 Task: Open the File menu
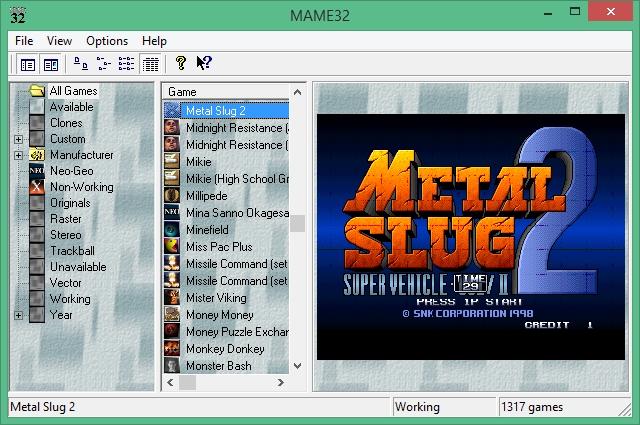24,41
